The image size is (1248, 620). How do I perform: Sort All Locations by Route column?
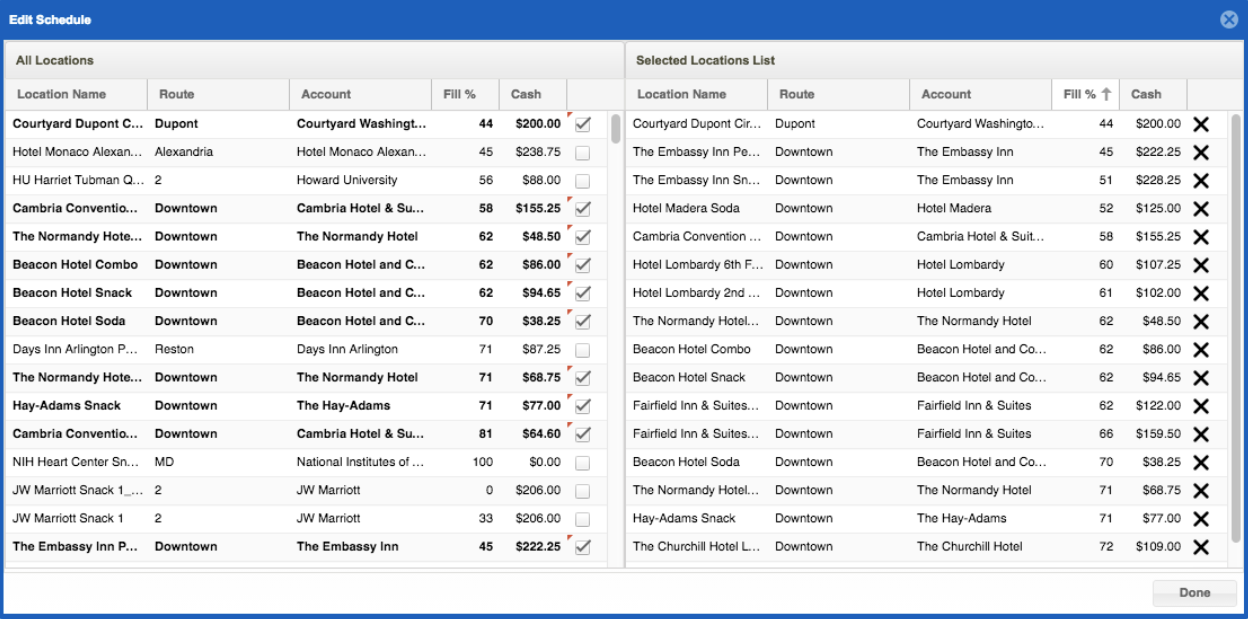tap(218, 94)
